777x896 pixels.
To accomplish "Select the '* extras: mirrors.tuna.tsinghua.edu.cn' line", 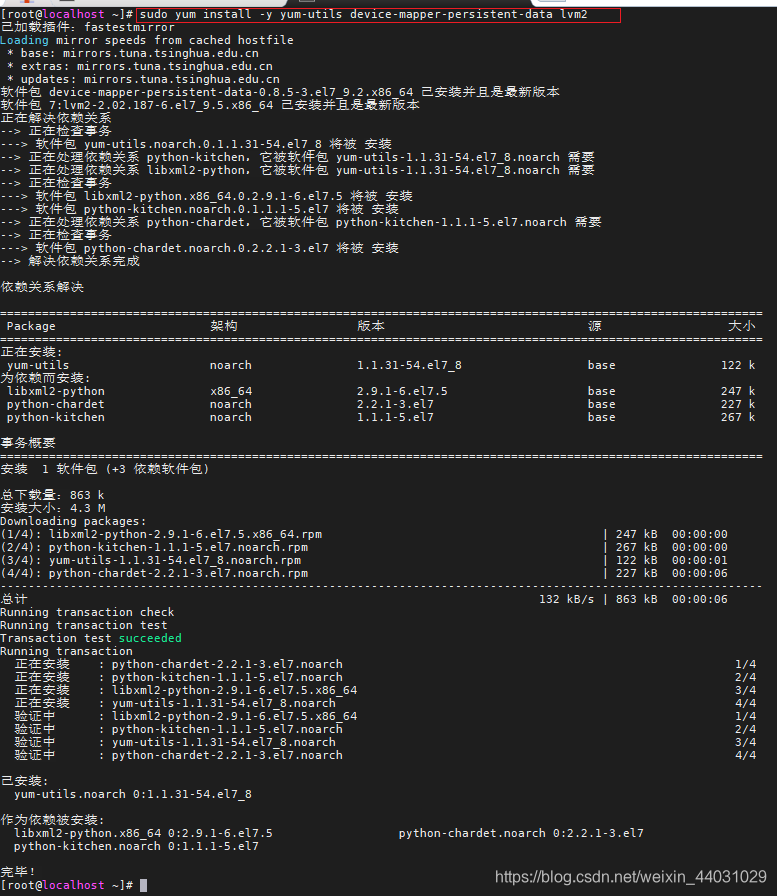I will [x=140, y=67].
